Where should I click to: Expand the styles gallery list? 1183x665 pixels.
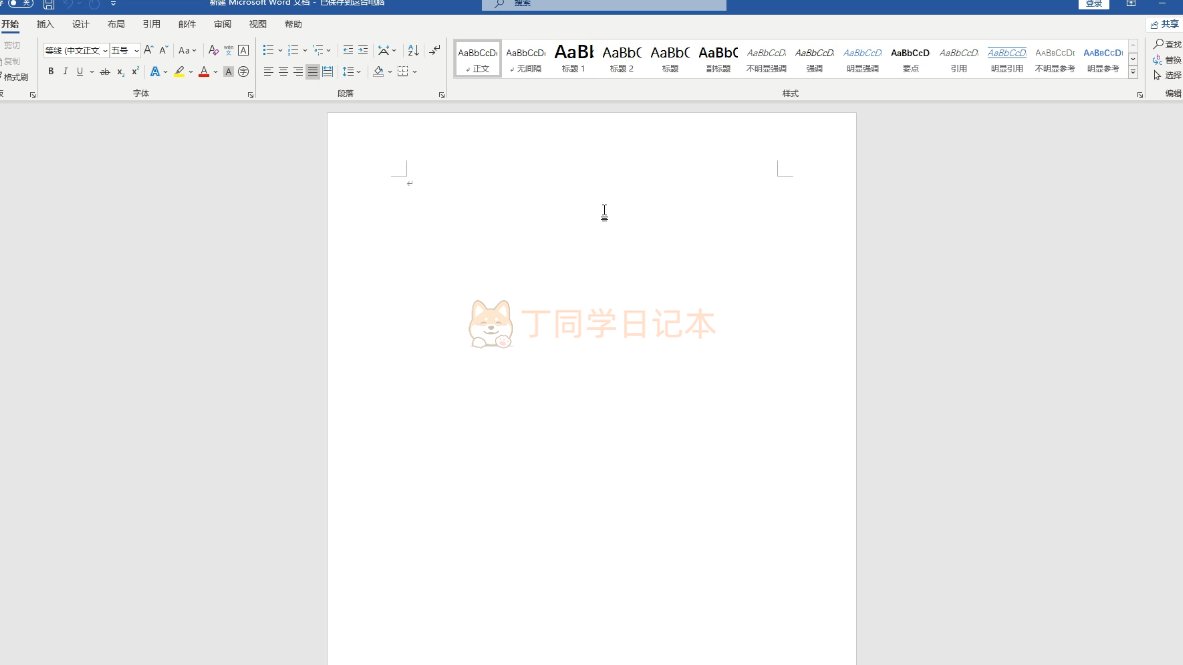click(1133, 72)
